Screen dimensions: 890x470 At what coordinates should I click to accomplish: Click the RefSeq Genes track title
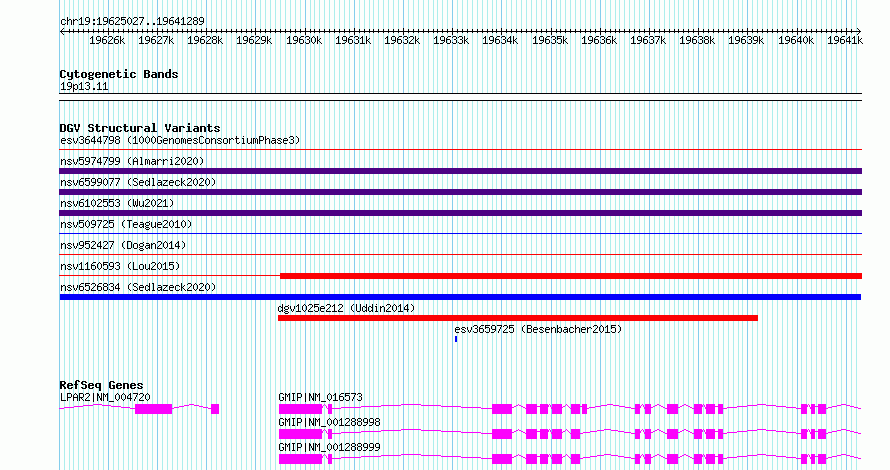coord(101,385)
